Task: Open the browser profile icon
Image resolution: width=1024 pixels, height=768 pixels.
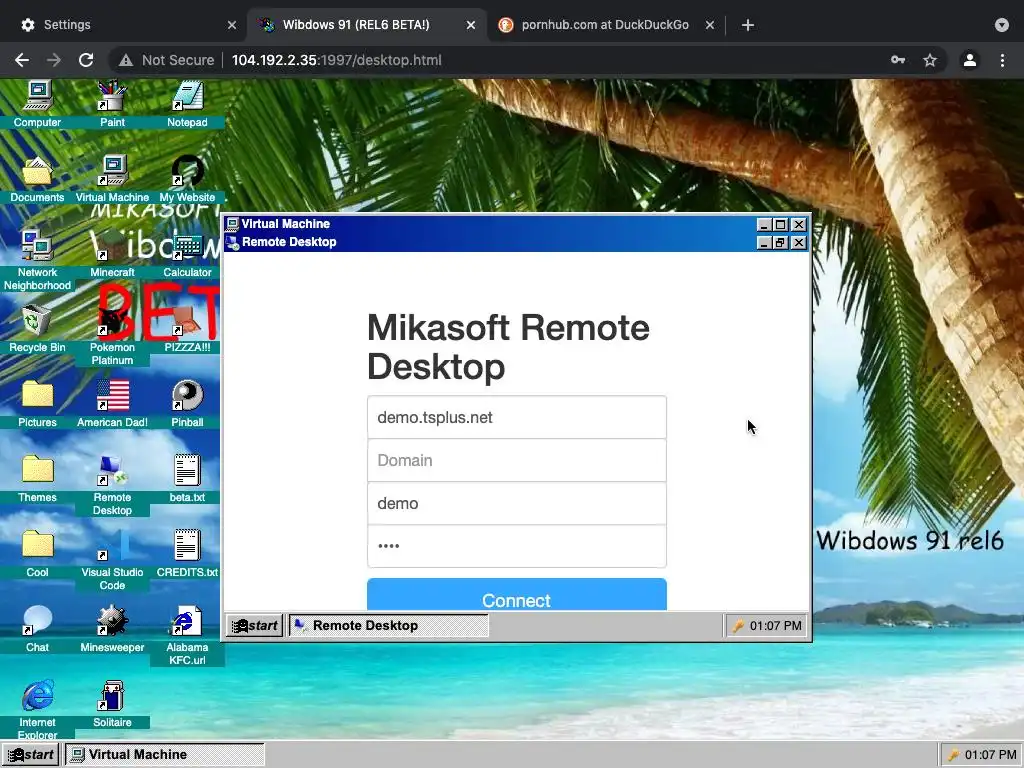Action: pos(970,60)
